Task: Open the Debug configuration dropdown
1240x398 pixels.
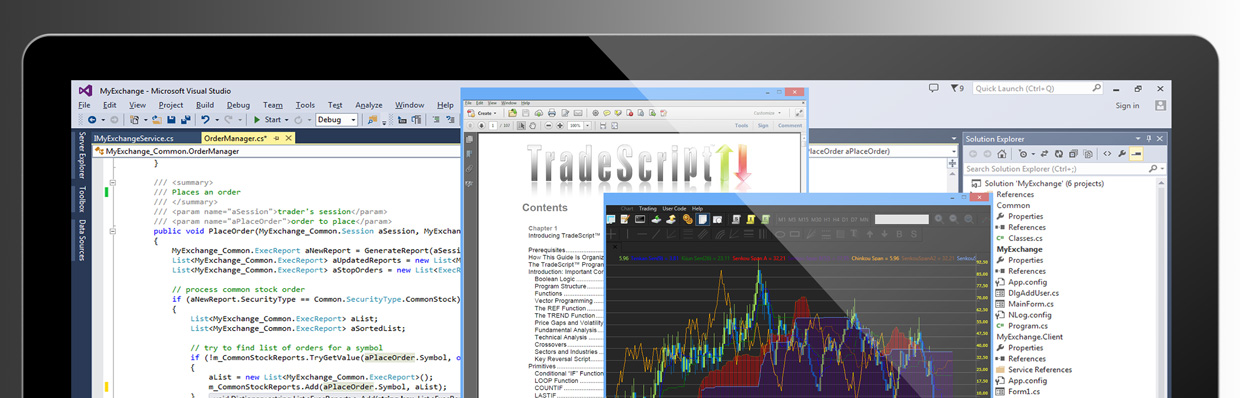Action: pyautogui.click(x=337, y=120)
